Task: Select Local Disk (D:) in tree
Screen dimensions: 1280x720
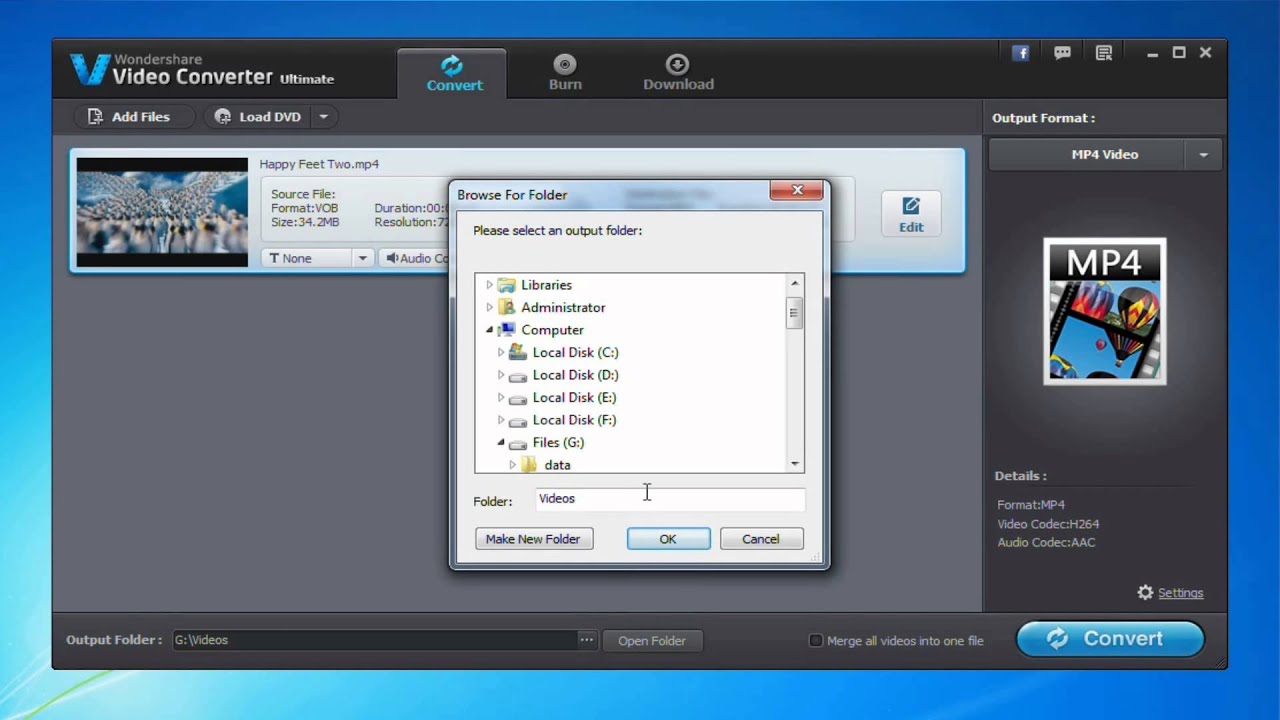Action: [575, 375]
